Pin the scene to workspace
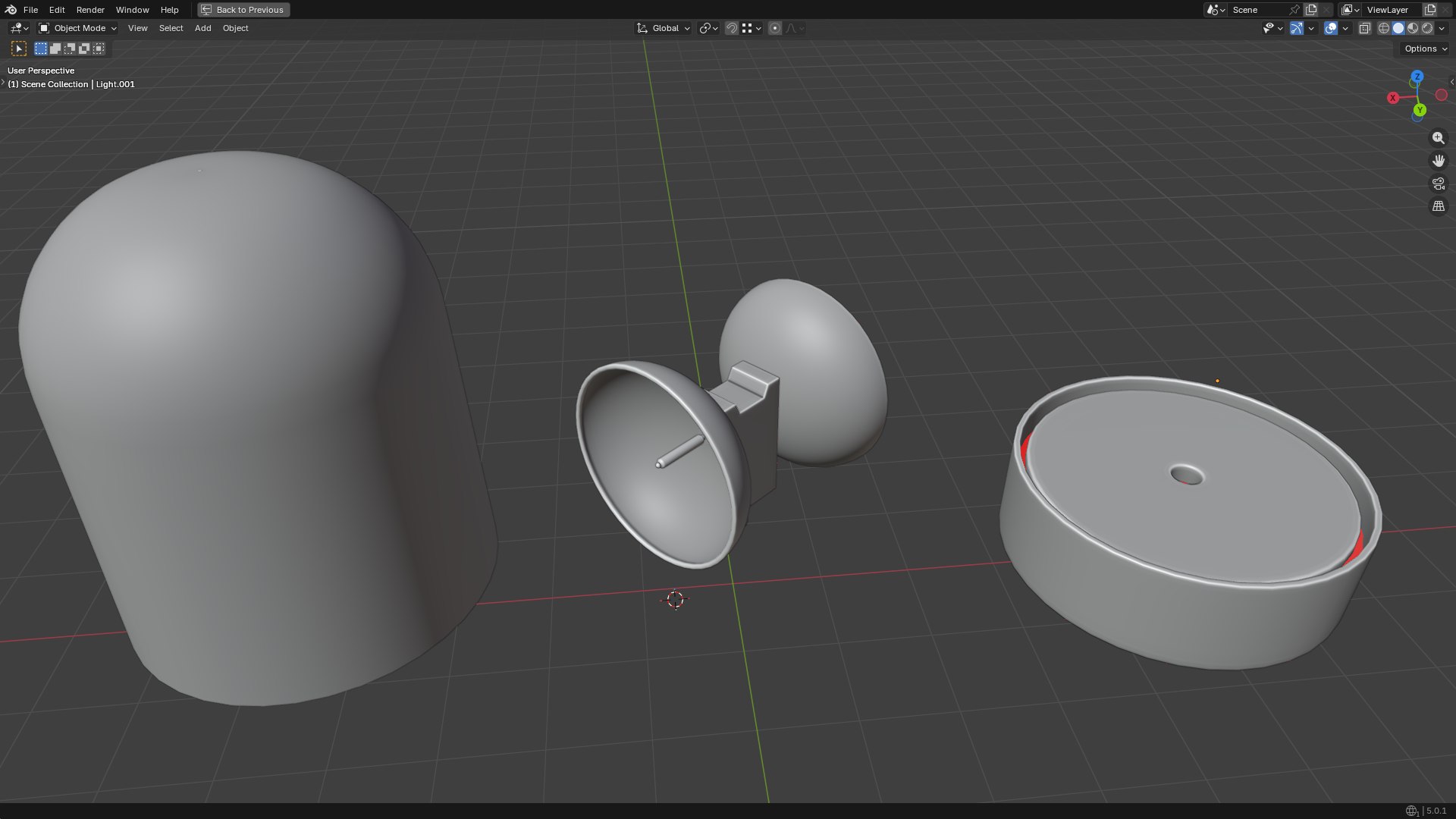Screen dimensions: 1456x819 1294,10
